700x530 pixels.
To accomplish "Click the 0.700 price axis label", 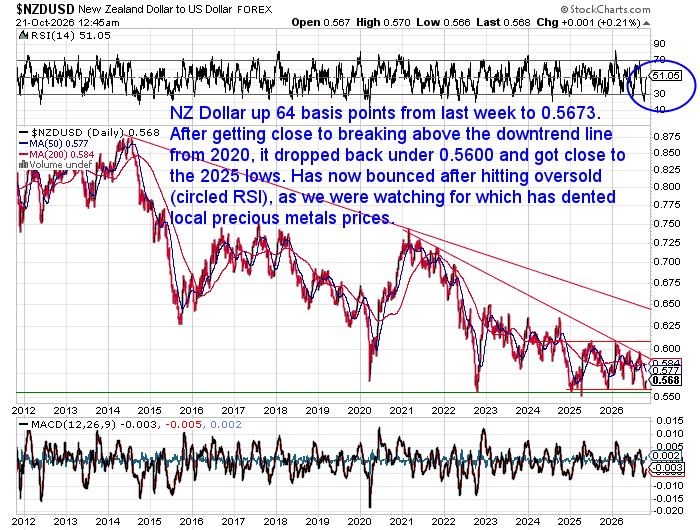I will click(x=667, y=262).
